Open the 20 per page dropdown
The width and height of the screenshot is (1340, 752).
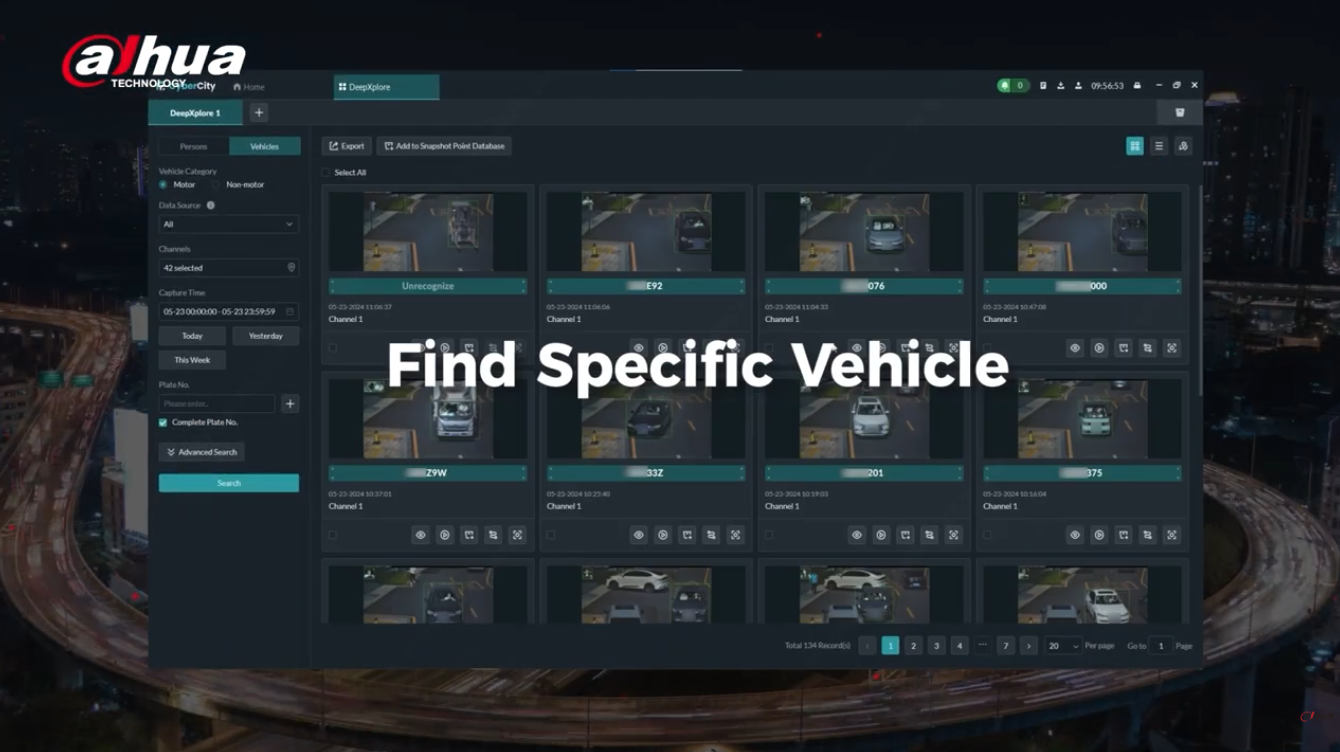point(1062,646)
